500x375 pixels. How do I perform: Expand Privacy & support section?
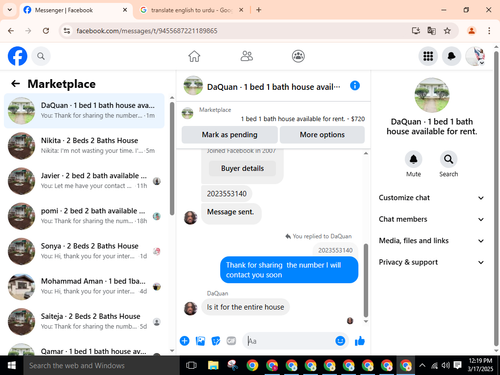431,262
